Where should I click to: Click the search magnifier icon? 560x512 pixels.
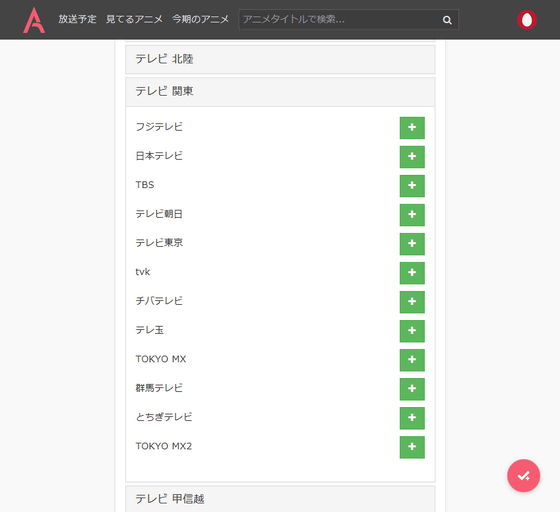447,20
